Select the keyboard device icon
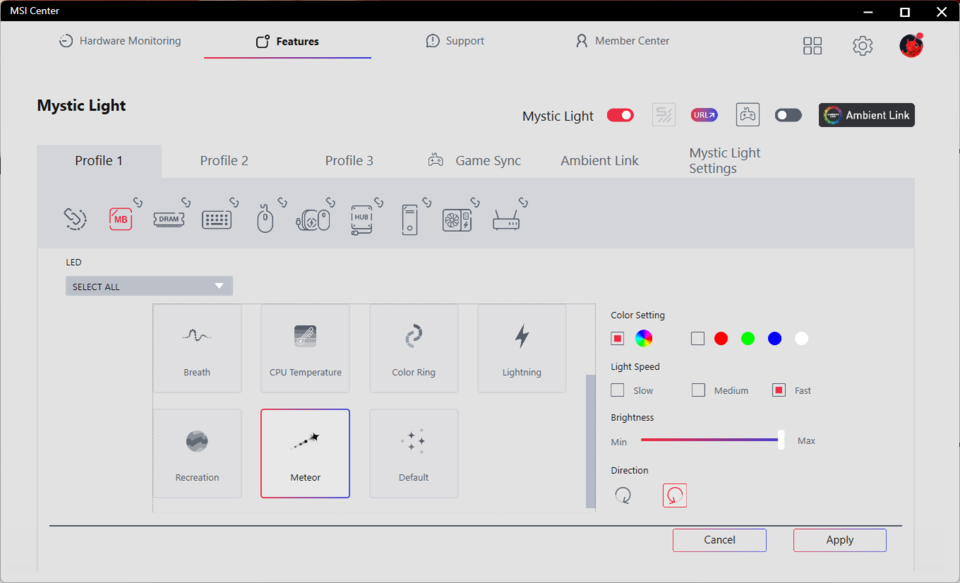Viewport: 960px width, 583px height. point(217,219)
